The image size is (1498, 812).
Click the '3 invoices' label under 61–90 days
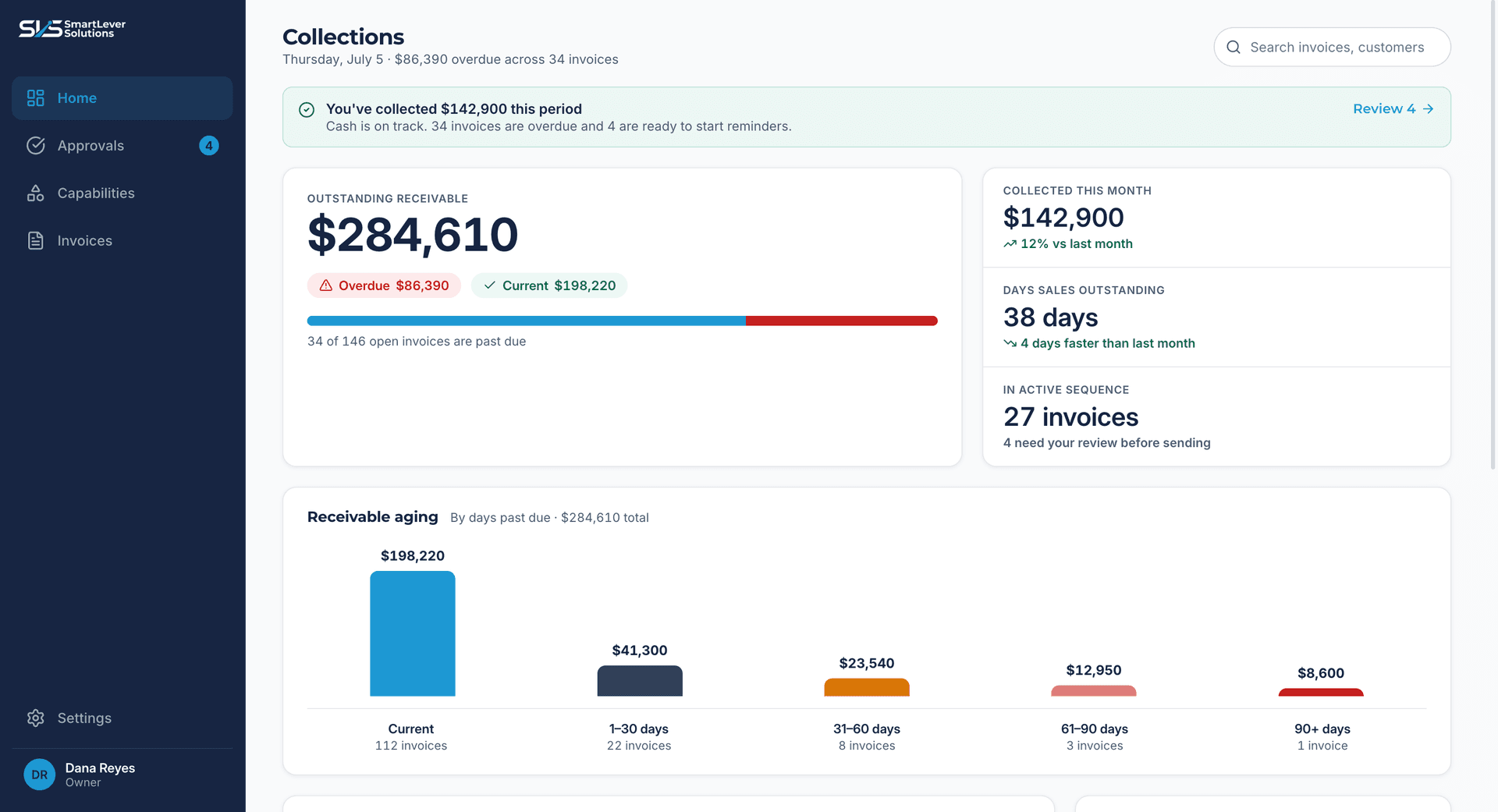1095,746
